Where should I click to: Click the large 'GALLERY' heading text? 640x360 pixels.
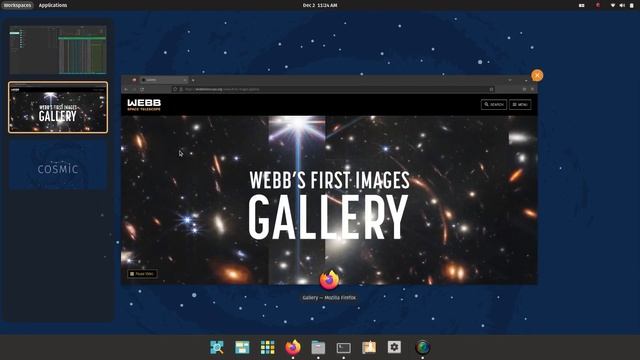point(328,217)
